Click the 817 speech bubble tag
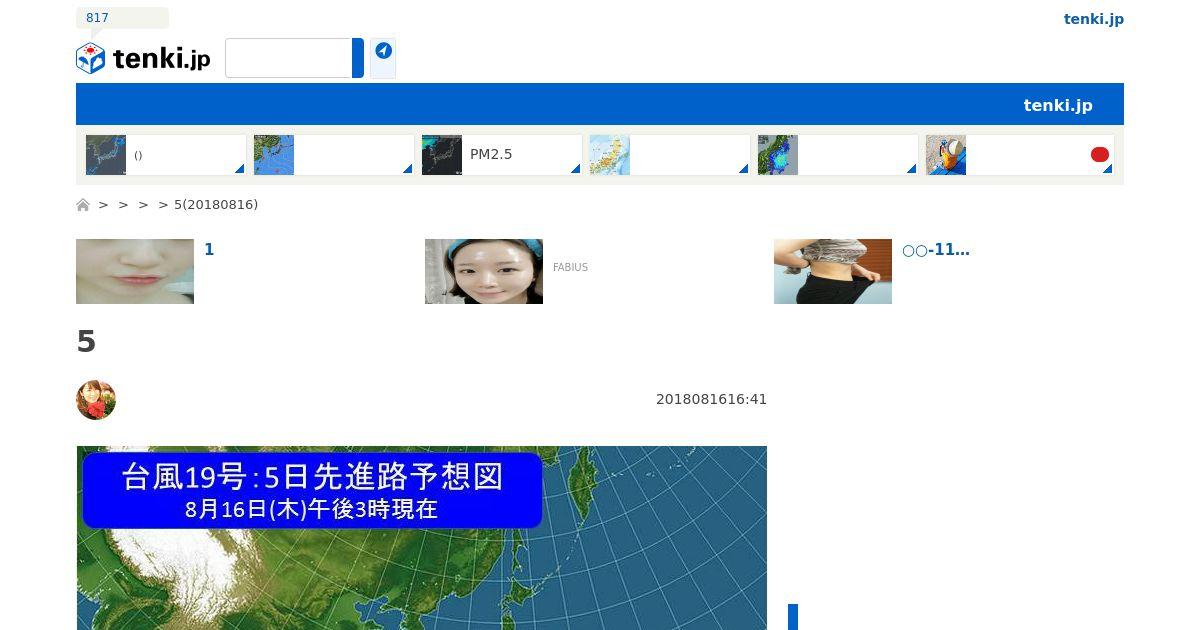 pos(122,18)
